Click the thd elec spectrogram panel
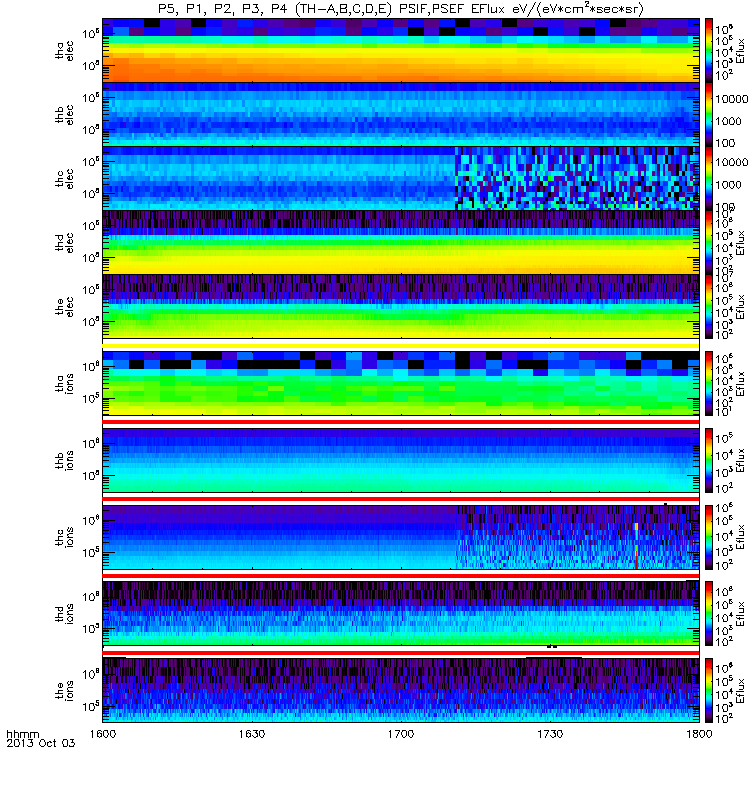The height and width of the screenshot is (800, 750). coord(401,242)
